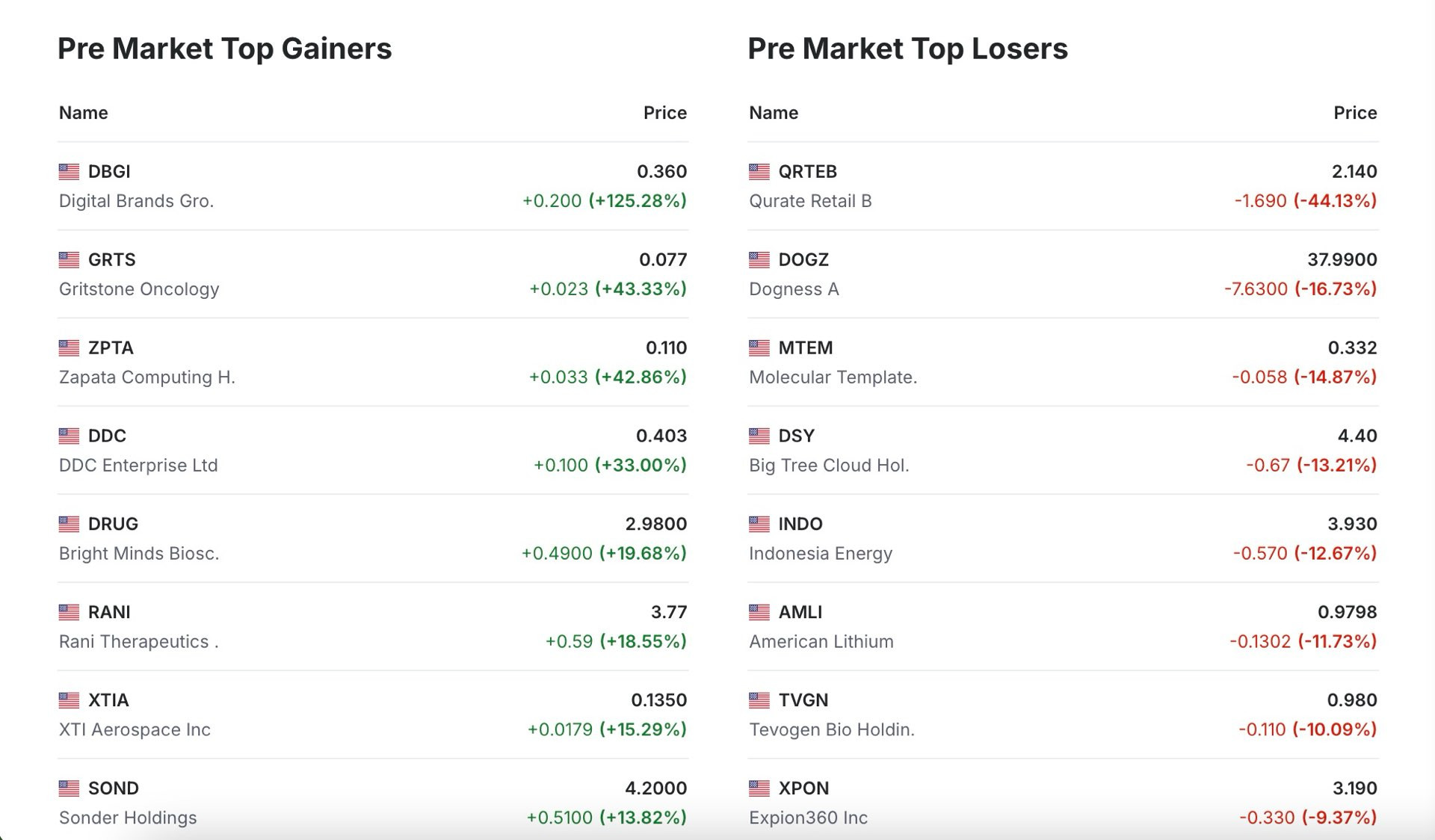Click the flag icon beside QRTEB
This screenshot has height=840, width=1435.
[x=759, y=172]
